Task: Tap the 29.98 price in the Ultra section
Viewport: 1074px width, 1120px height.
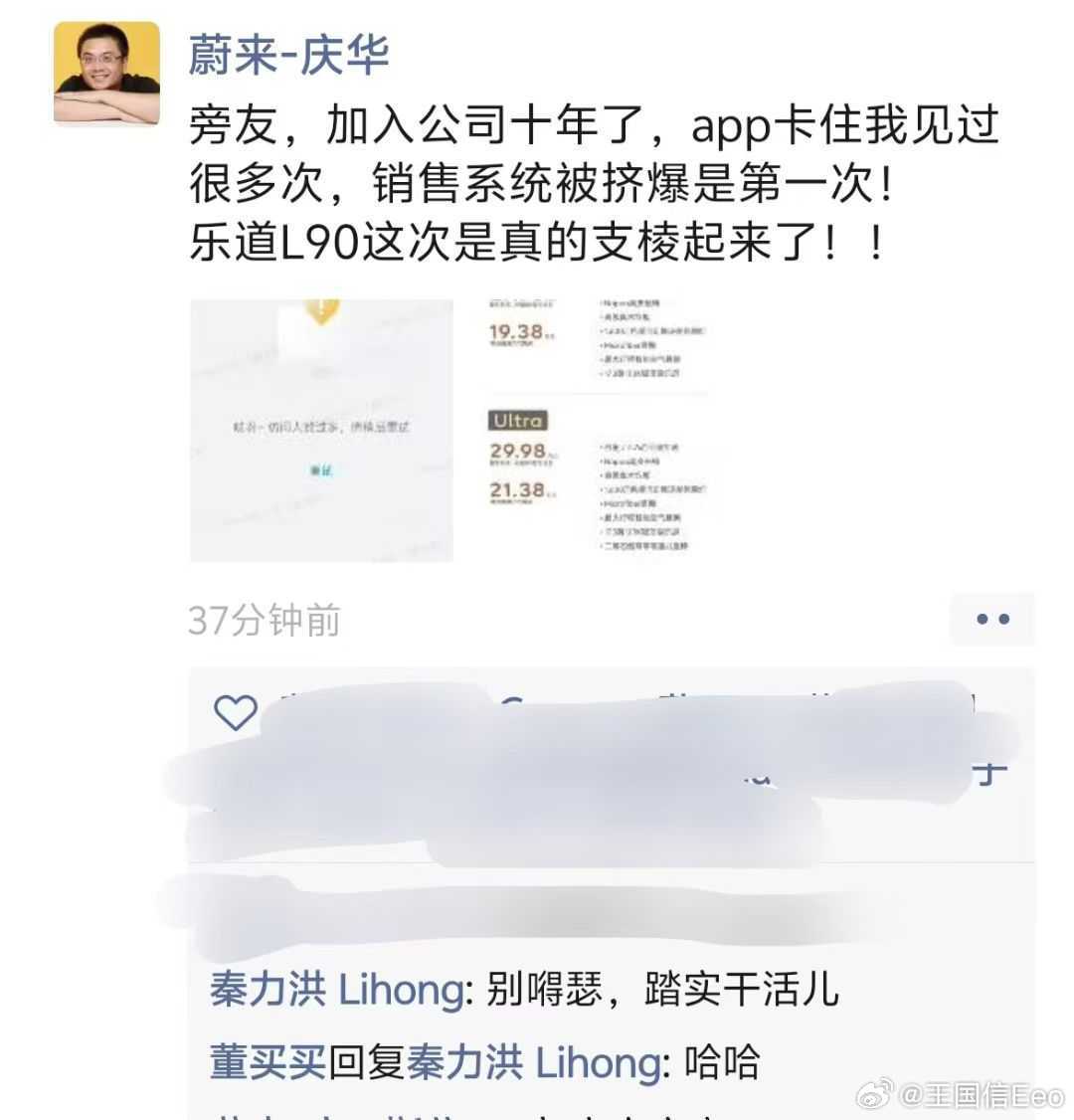Action: click(518, 451)
